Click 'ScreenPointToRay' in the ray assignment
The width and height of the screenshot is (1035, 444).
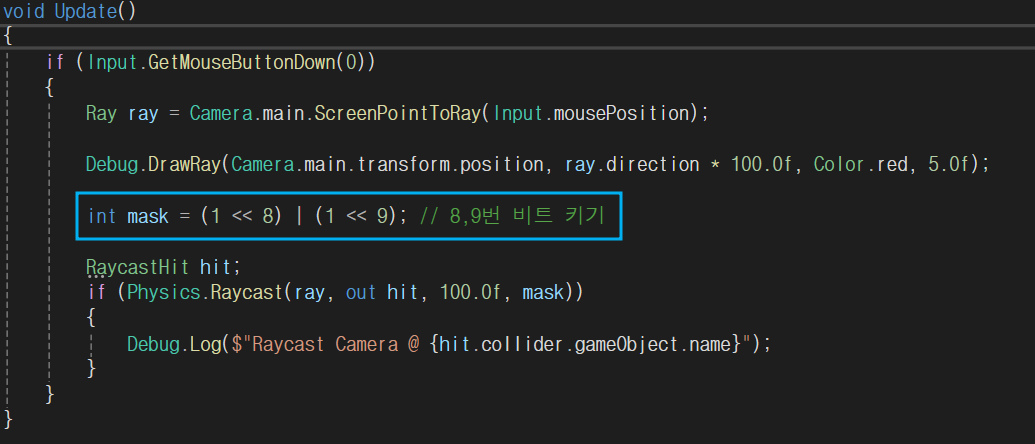[397, 113]
